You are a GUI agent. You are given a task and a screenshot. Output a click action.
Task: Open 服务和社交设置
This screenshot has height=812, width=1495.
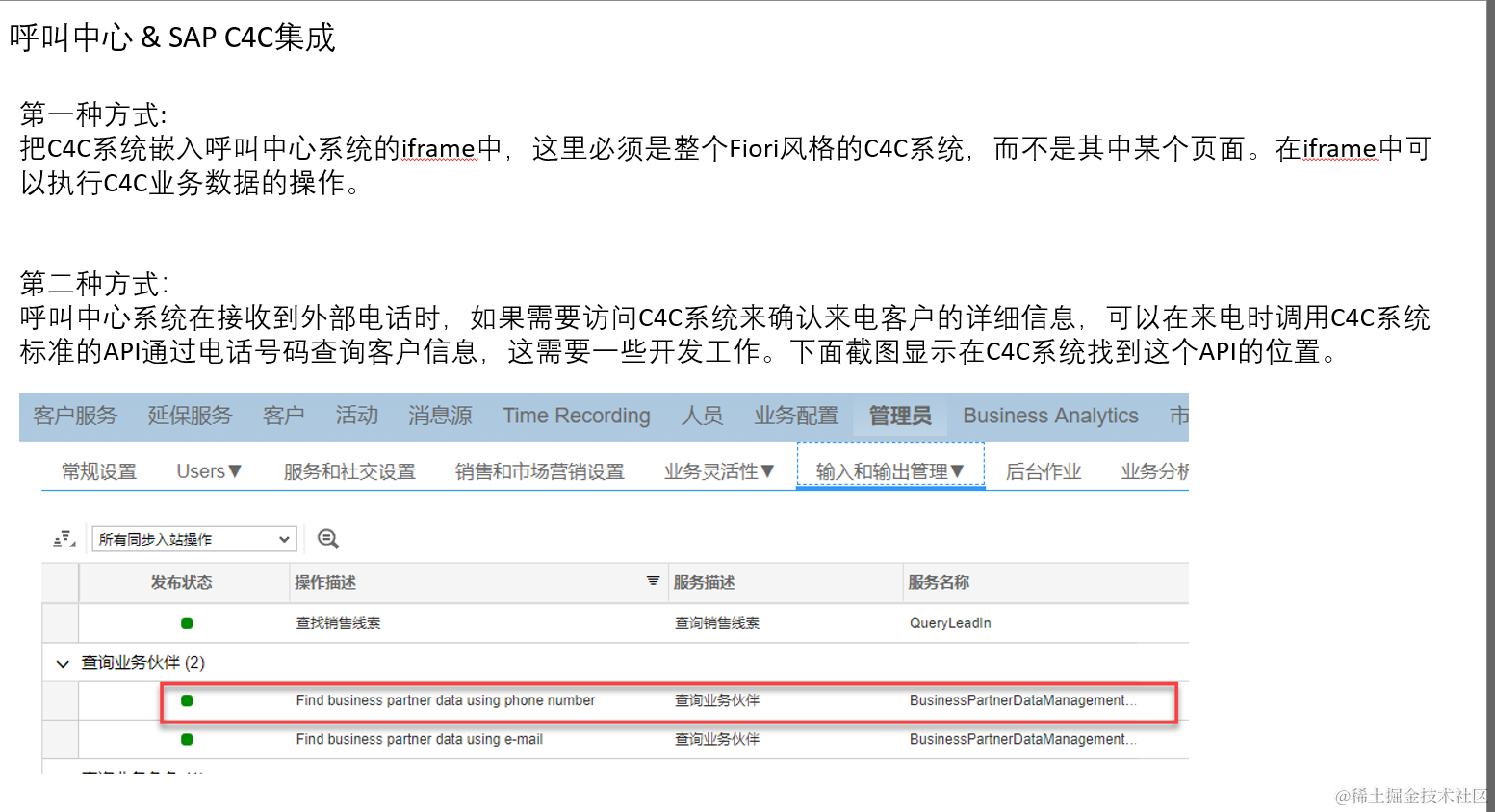pos(349,471)
